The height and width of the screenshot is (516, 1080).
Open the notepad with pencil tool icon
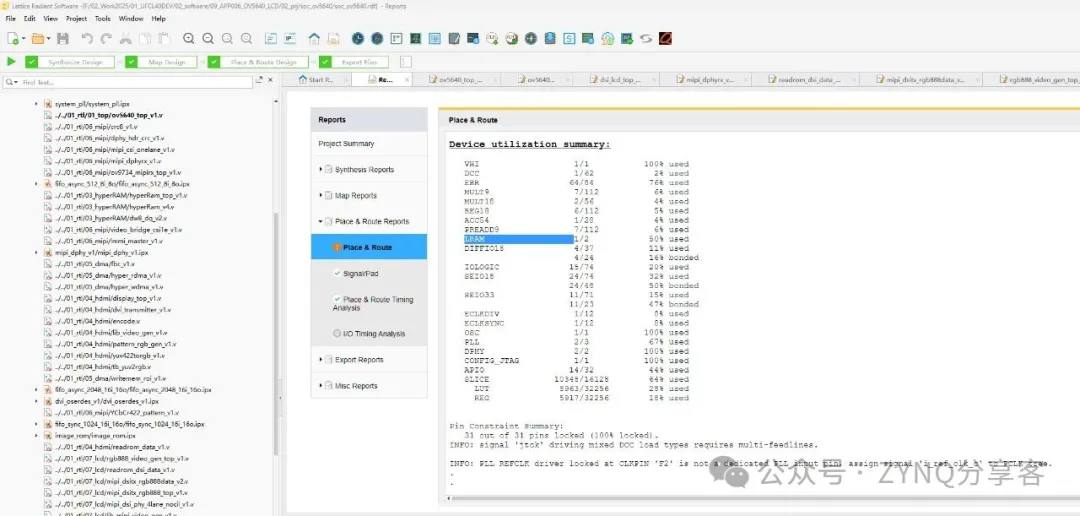pyautogui.click(x=454, y=39)
